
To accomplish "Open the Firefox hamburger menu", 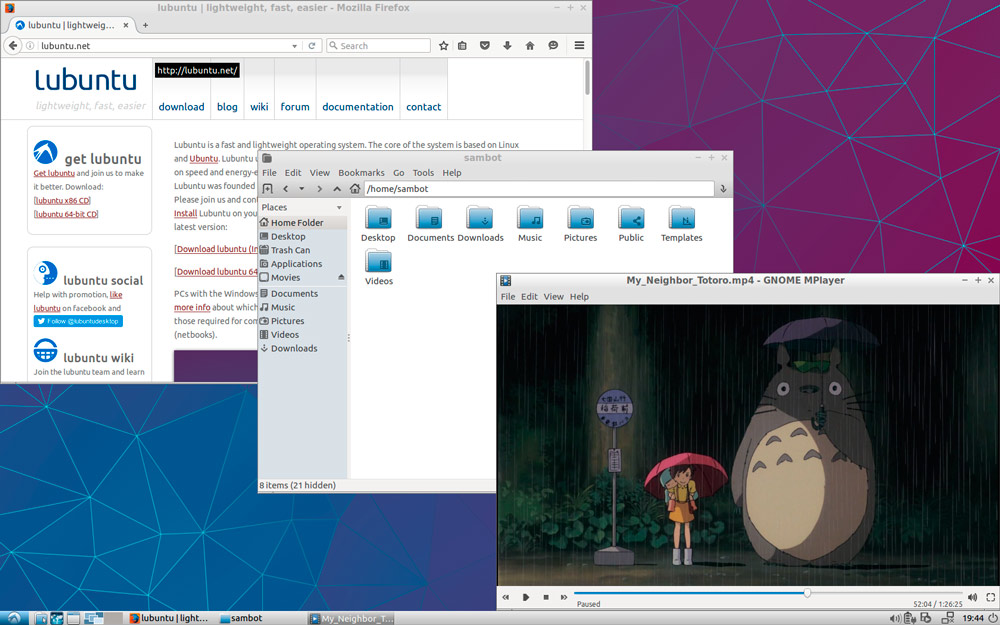I will (x=579, y=46).
